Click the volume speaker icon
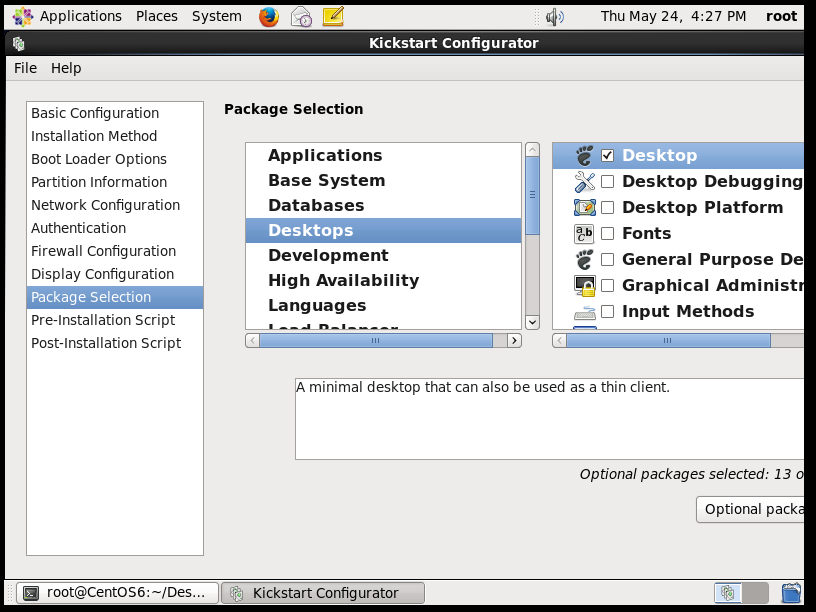 coord(555,17)
